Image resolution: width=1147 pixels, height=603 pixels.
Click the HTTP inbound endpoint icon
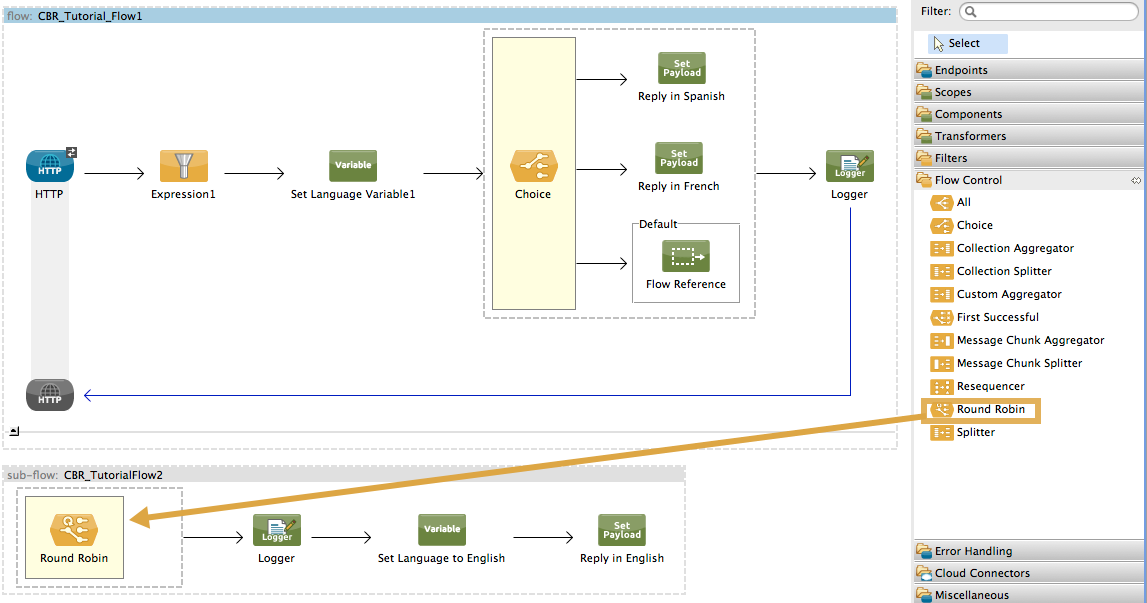(49, 166)
